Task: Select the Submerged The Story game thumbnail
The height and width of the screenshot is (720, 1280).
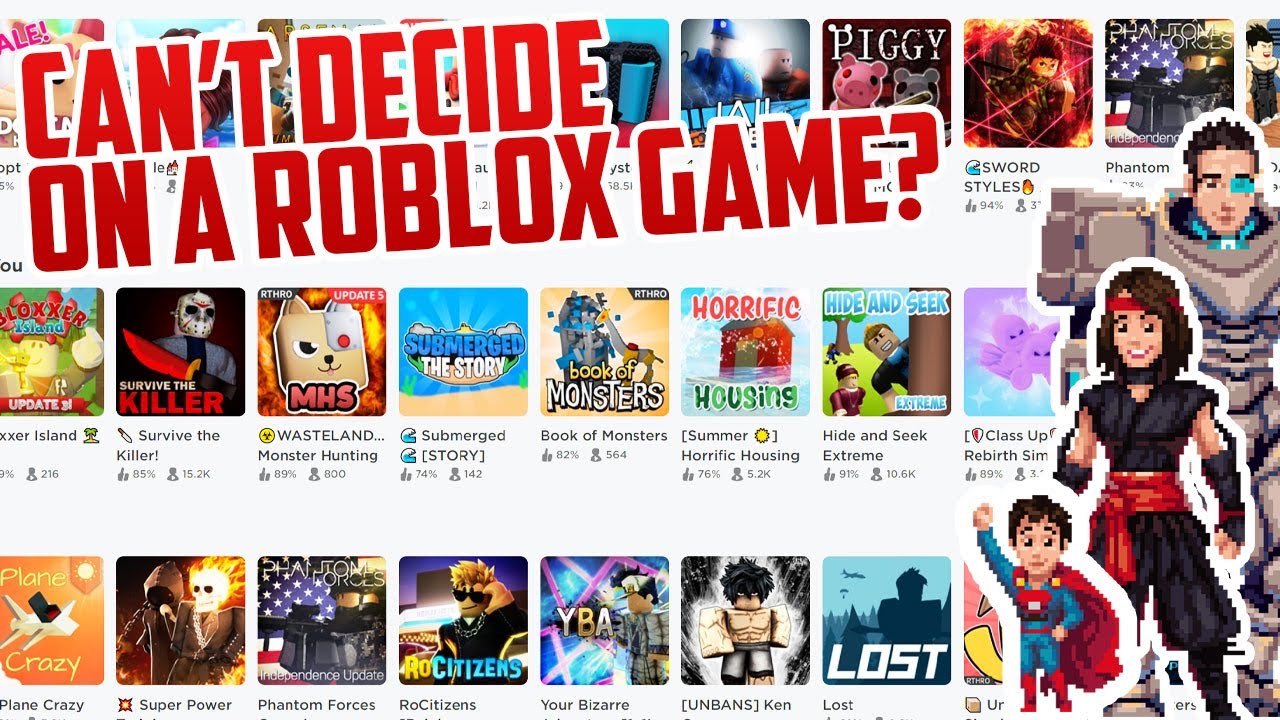Action: click(463, 352)
